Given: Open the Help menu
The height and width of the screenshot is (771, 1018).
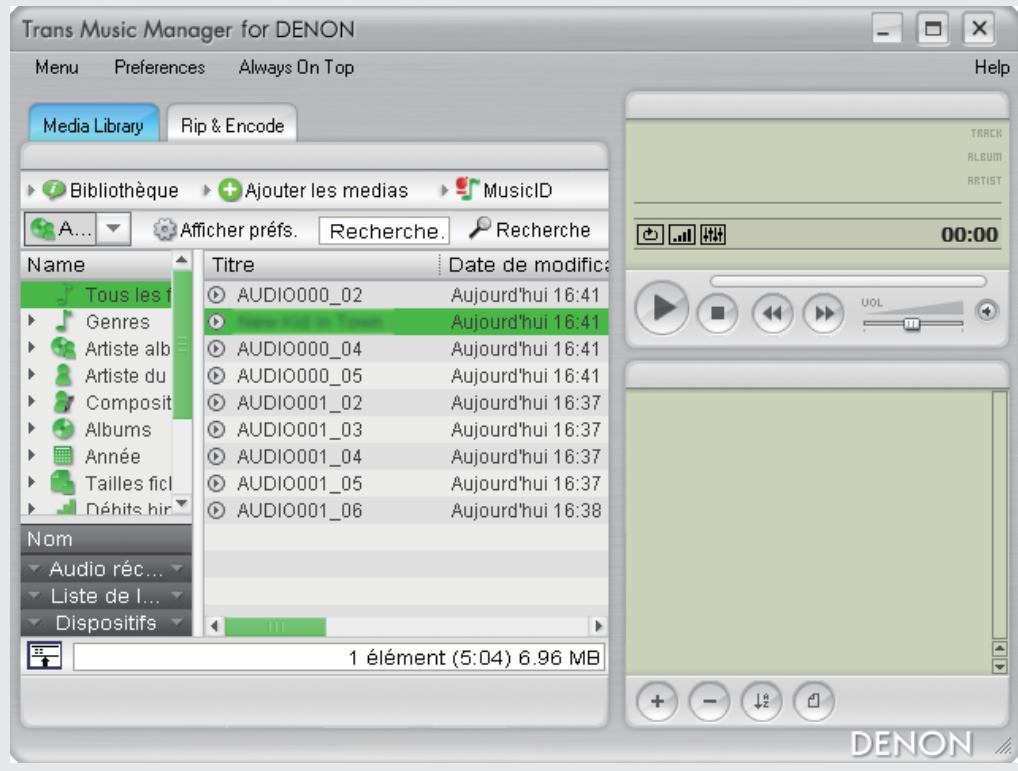Looking at the screenshot, I should click(x=991, y=67).
